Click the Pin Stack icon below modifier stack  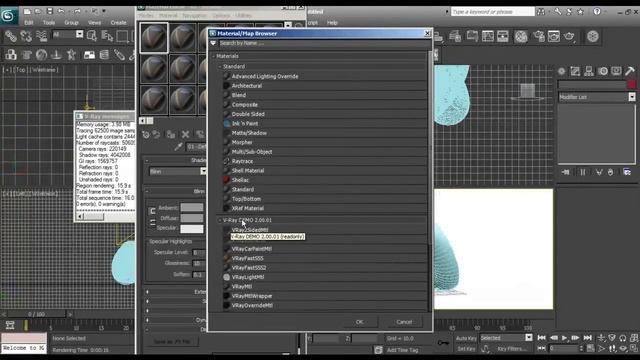pyautogui.click(x=565, y=172)
